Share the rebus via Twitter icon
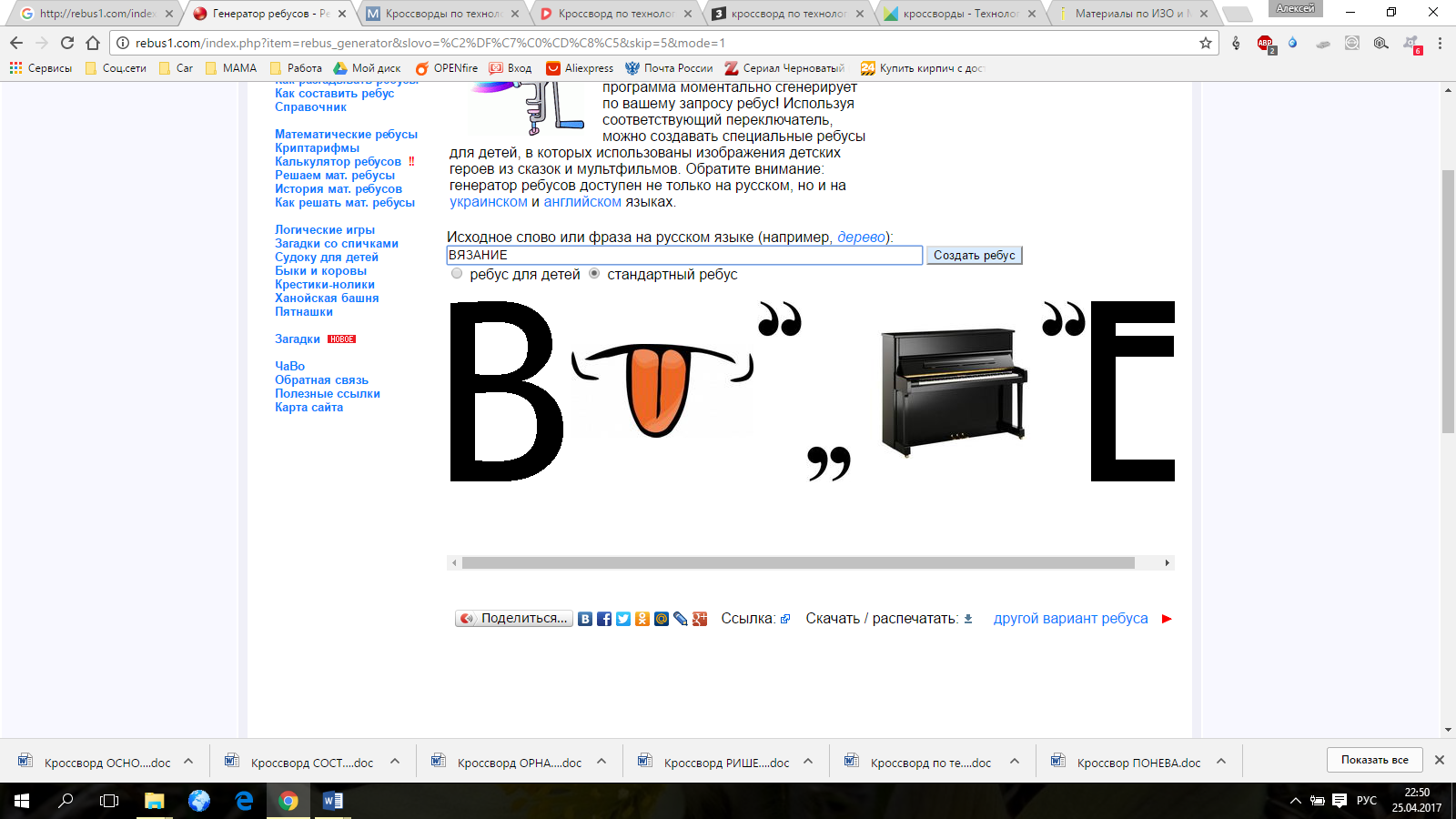This screenshot has width=1456, height=819. (x=623, y=619)
